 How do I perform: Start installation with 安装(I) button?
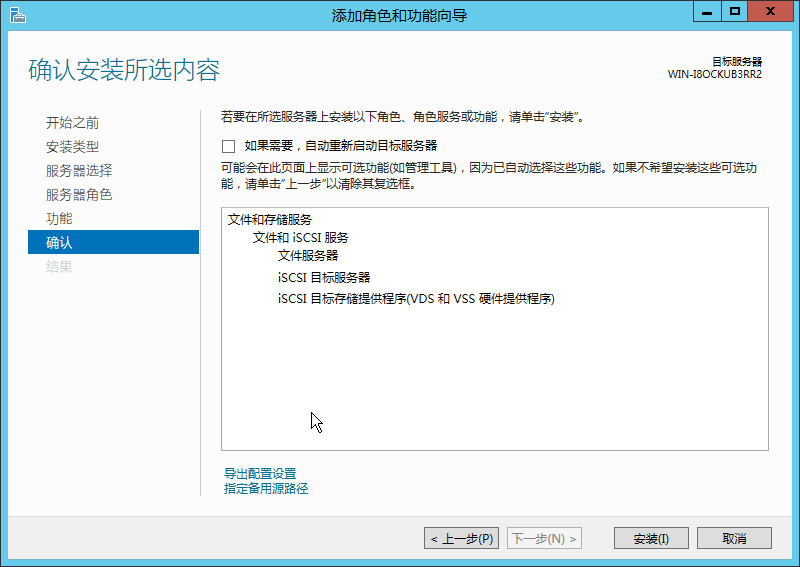coord(651,538)
